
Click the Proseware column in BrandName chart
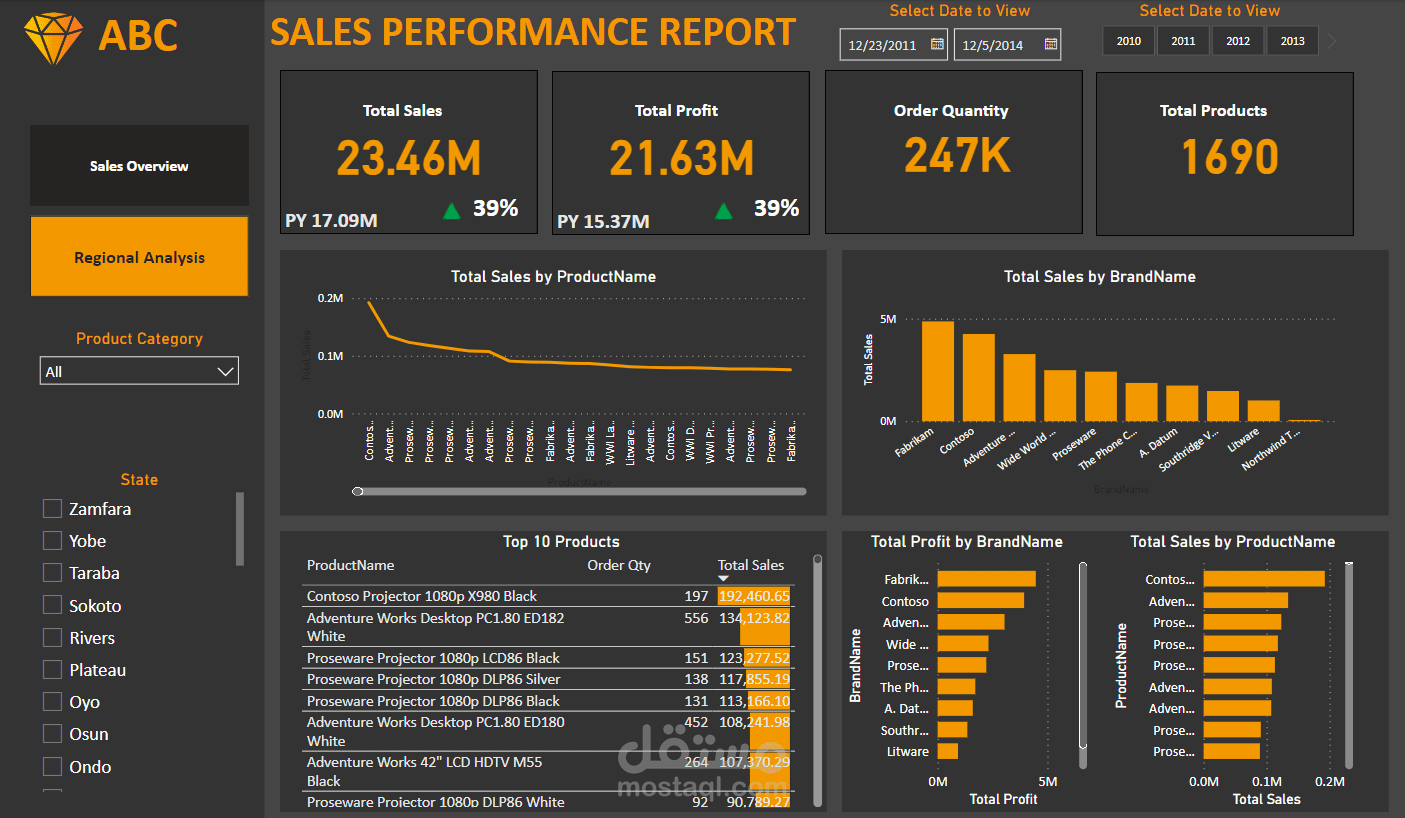pyautogui.click(x=1100, y=396)
